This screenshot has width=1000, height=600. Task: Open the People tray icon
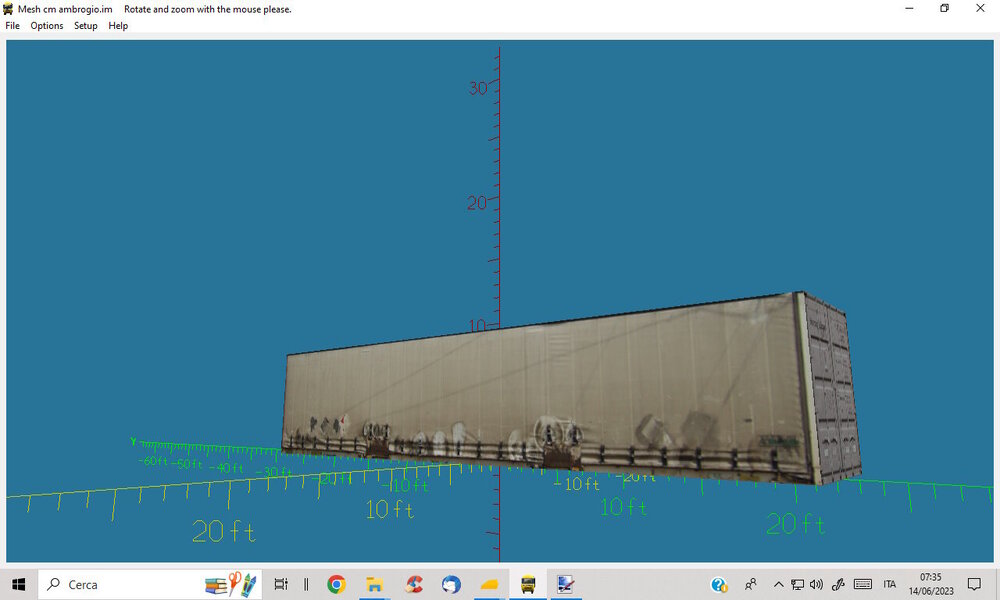pos(751,584)
